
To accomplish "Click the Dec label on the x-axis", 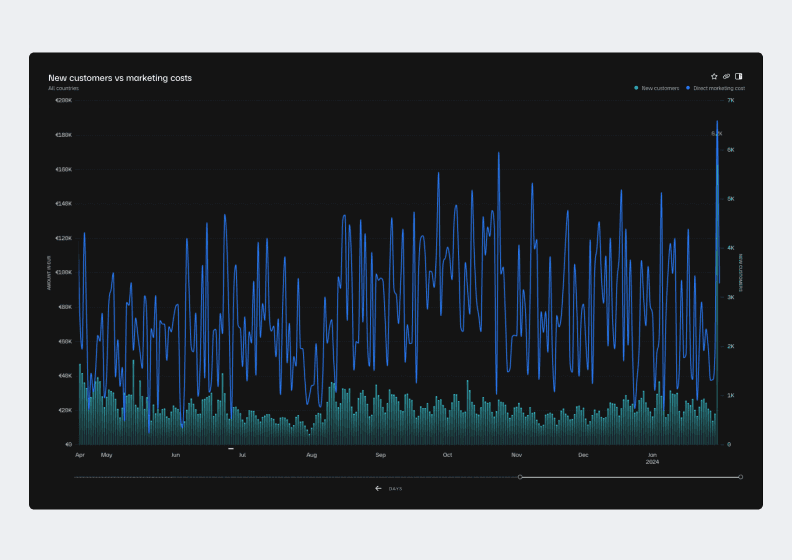I will (583, 455).
